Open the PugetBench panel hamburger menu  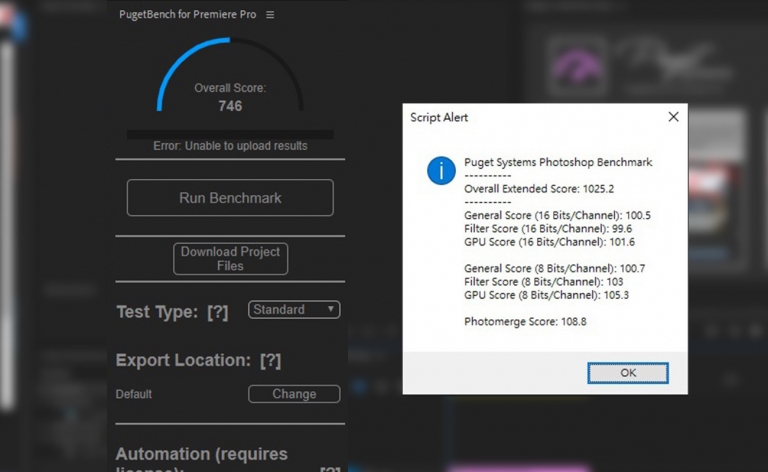tap(270, 15)
